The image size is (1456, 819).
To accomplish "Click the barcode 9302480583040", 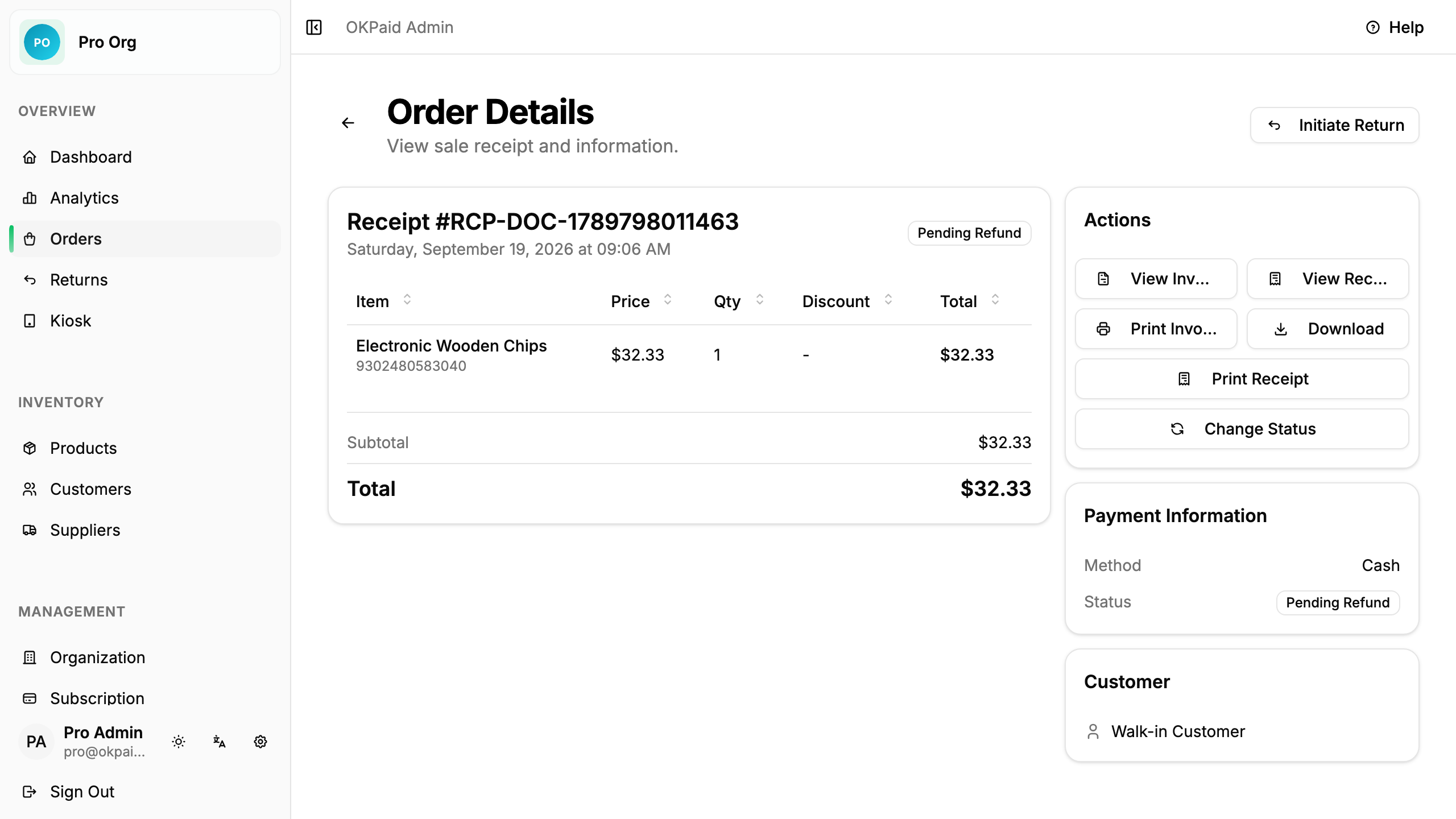I will [x=411, y=366].
